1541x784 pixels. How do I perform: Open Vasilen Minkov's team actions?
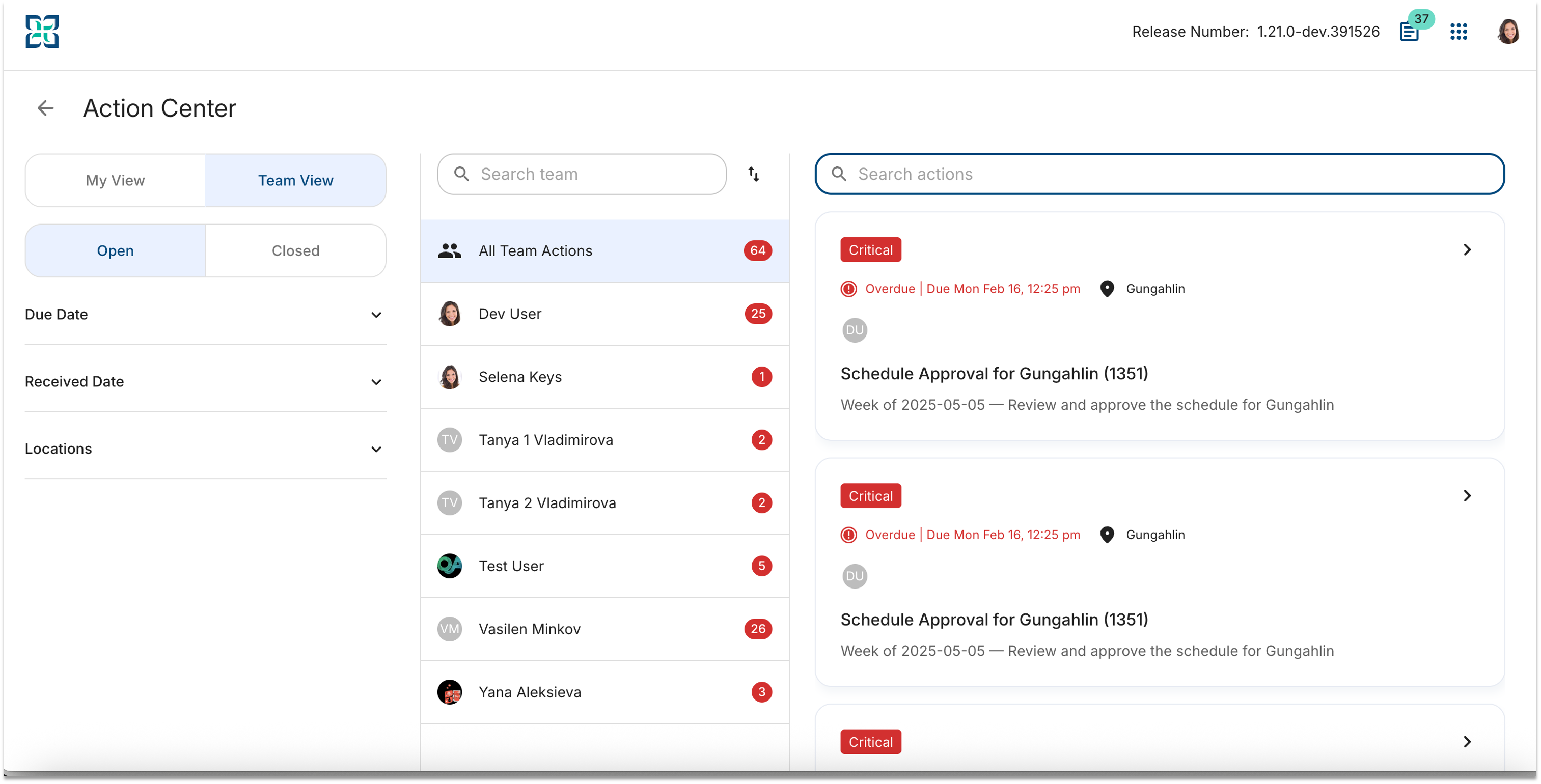pyautogui.click(x=604, y=629)
